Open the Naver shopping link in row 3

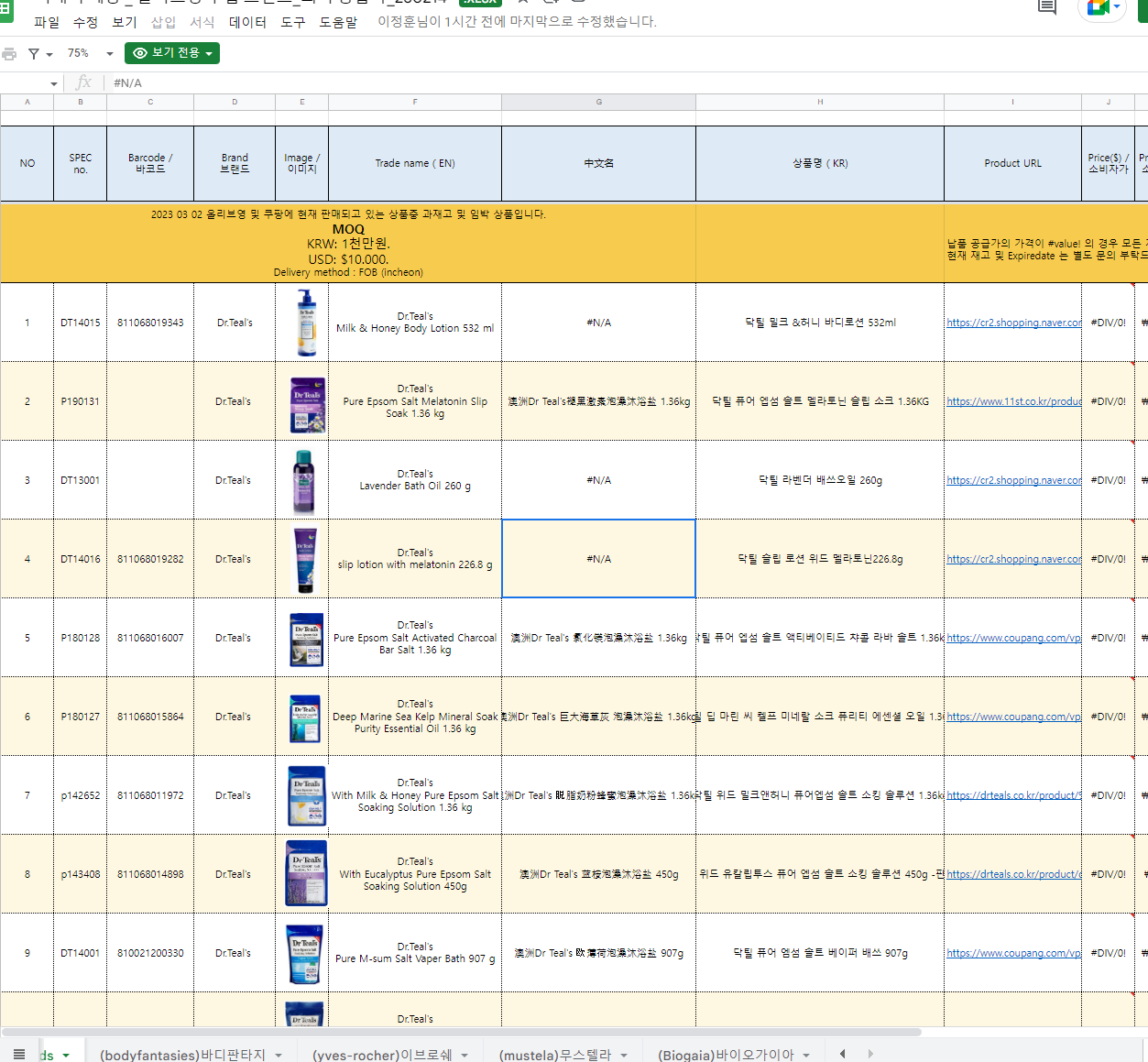point(1013,480)
